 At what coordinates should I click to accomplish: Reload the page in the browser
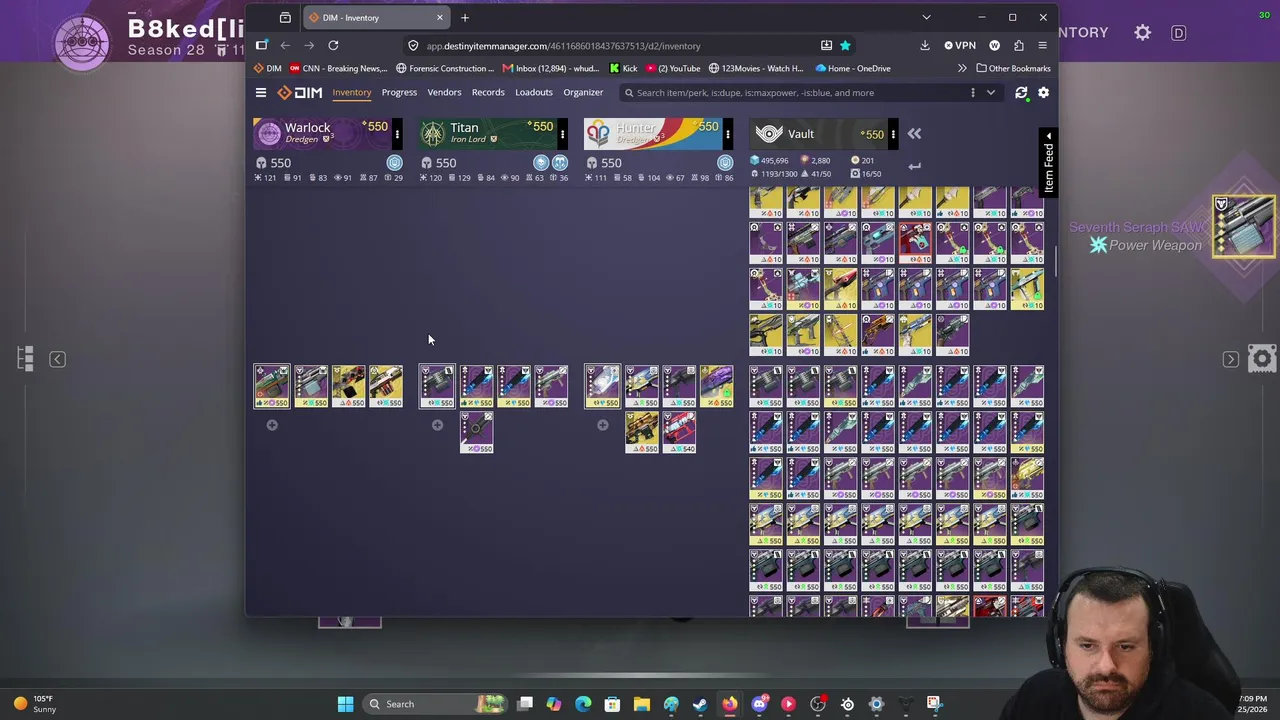(x=333, y=46)
